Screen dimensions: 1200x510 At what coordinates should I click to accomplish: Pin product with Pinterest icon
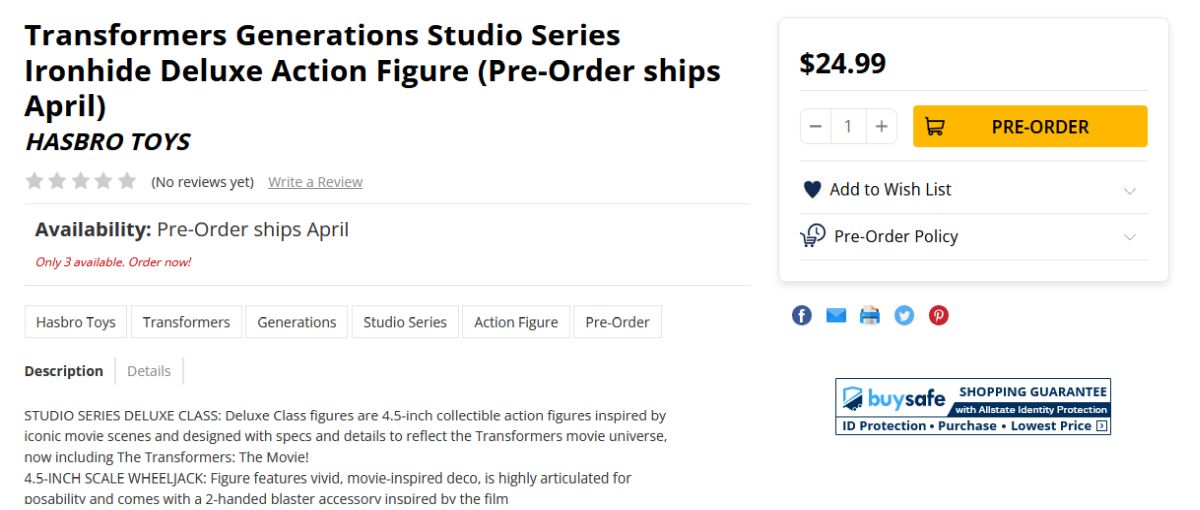click(x=938, y=316)
